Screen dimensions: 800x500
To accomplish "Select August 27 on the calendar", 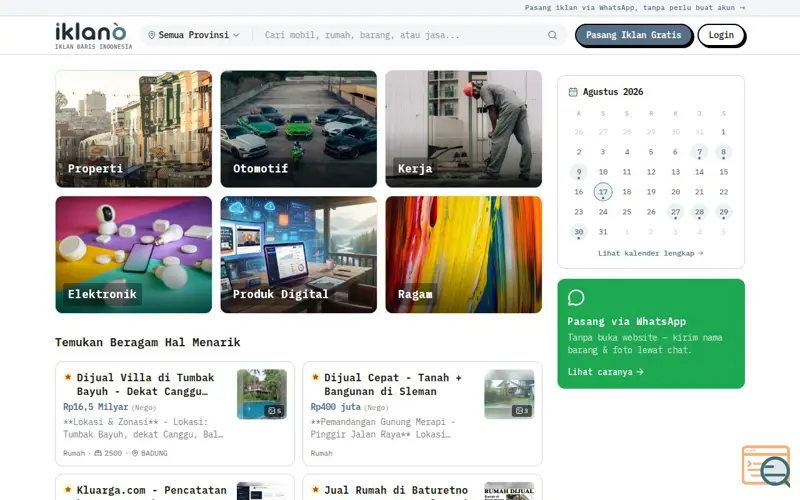I will [676, 212].
